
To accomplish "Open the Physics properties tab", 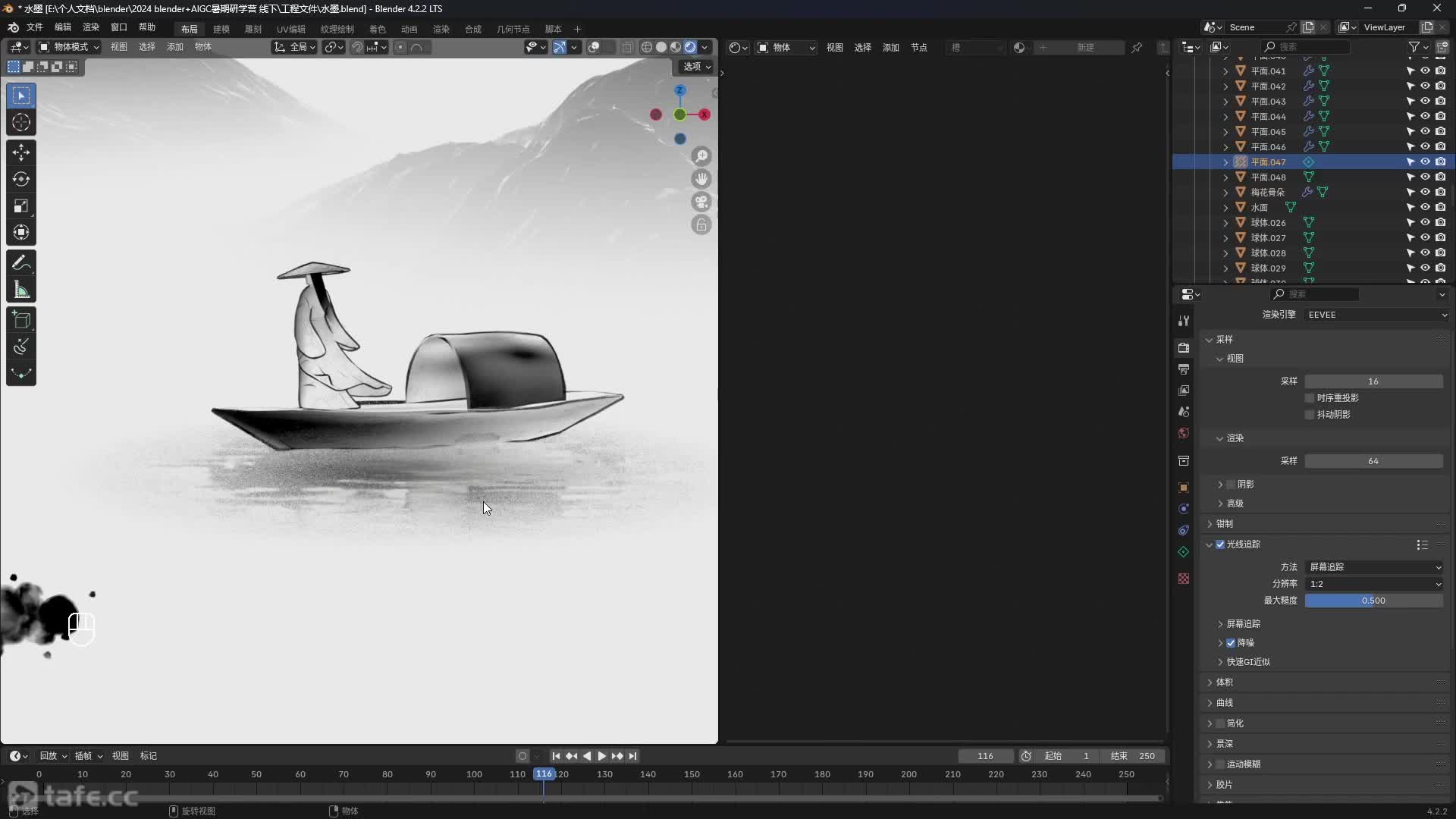I will click(x=1184, y=509).
